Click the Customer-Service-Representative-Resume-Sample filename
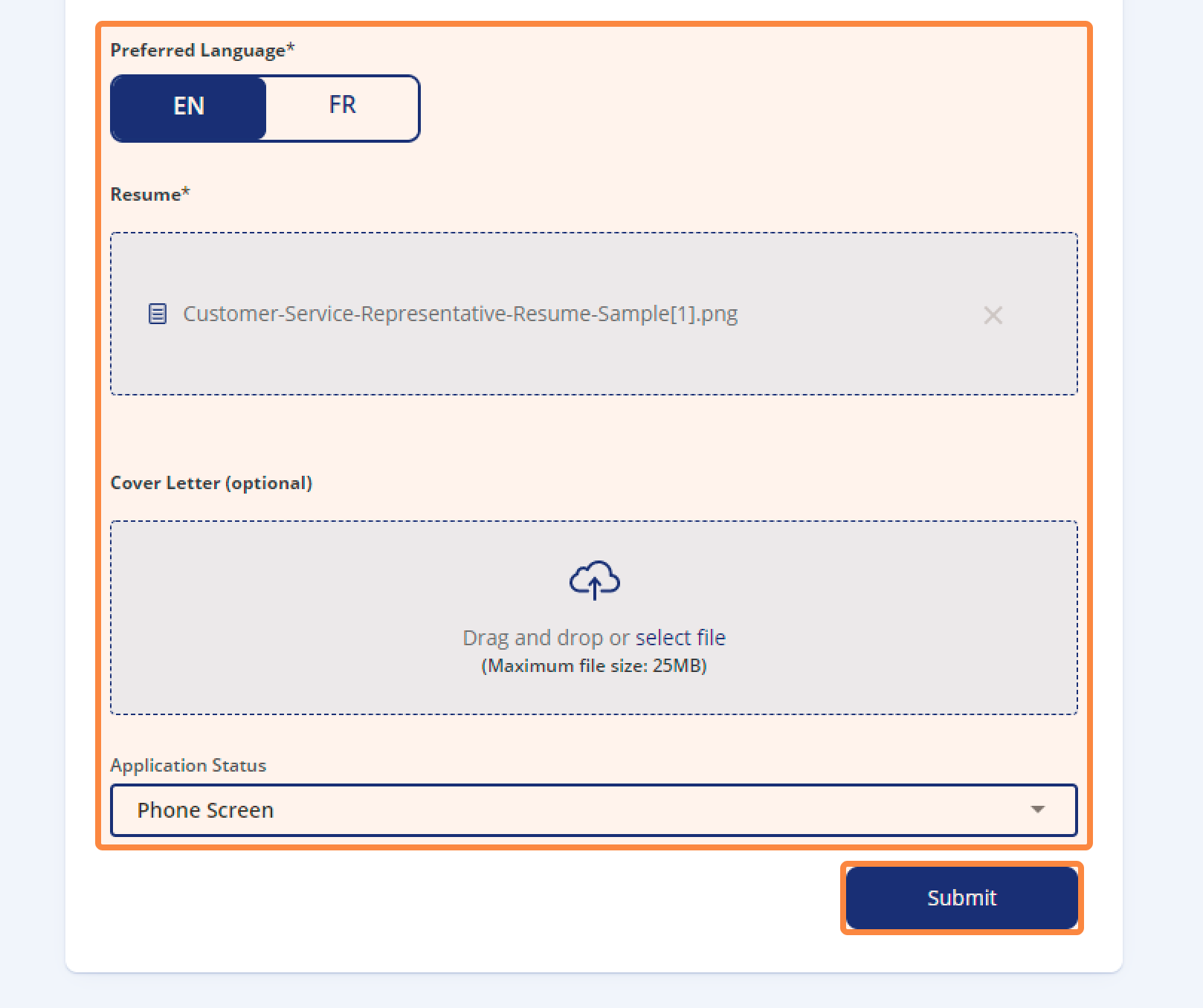The width and height of the screenshot is (1203, 1008). pos(460,314)
